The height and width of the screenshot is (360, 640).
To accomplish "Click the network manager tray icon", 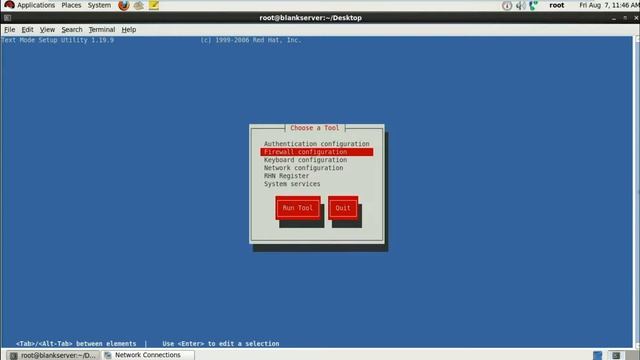I will [533, 5].
